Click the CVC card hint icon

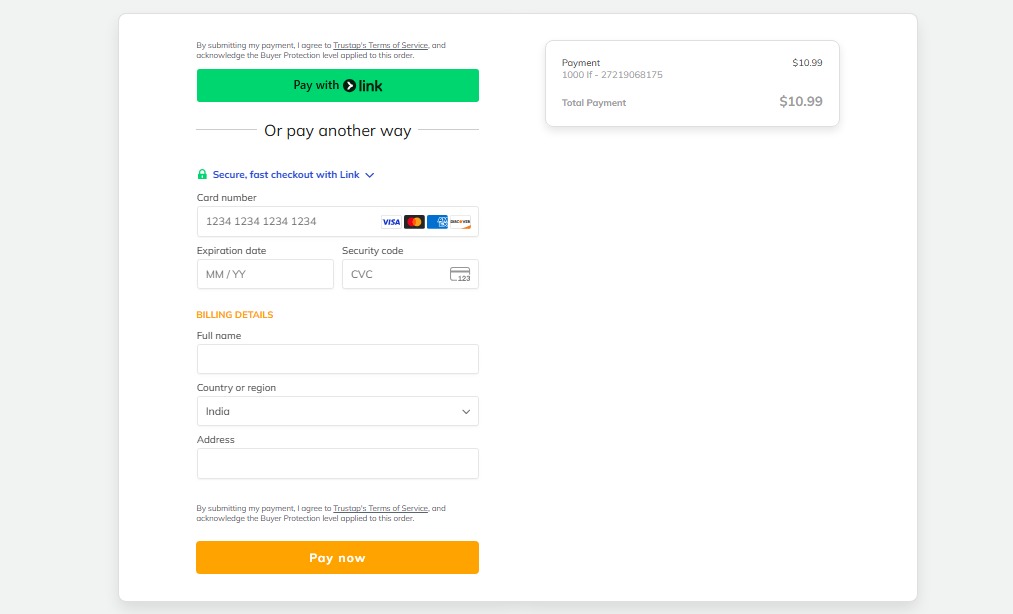[460, 274]
